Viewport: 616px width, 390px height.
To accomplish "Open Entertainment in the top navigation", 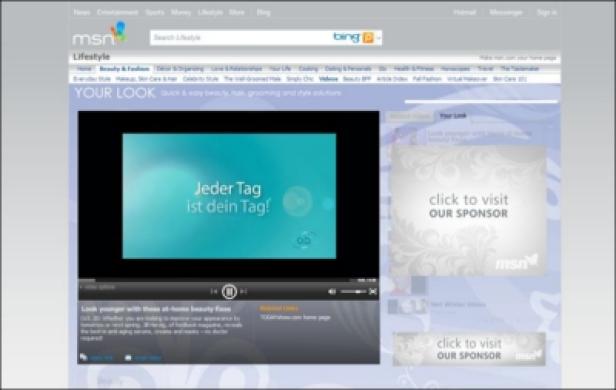I will (x=117, y=13).
